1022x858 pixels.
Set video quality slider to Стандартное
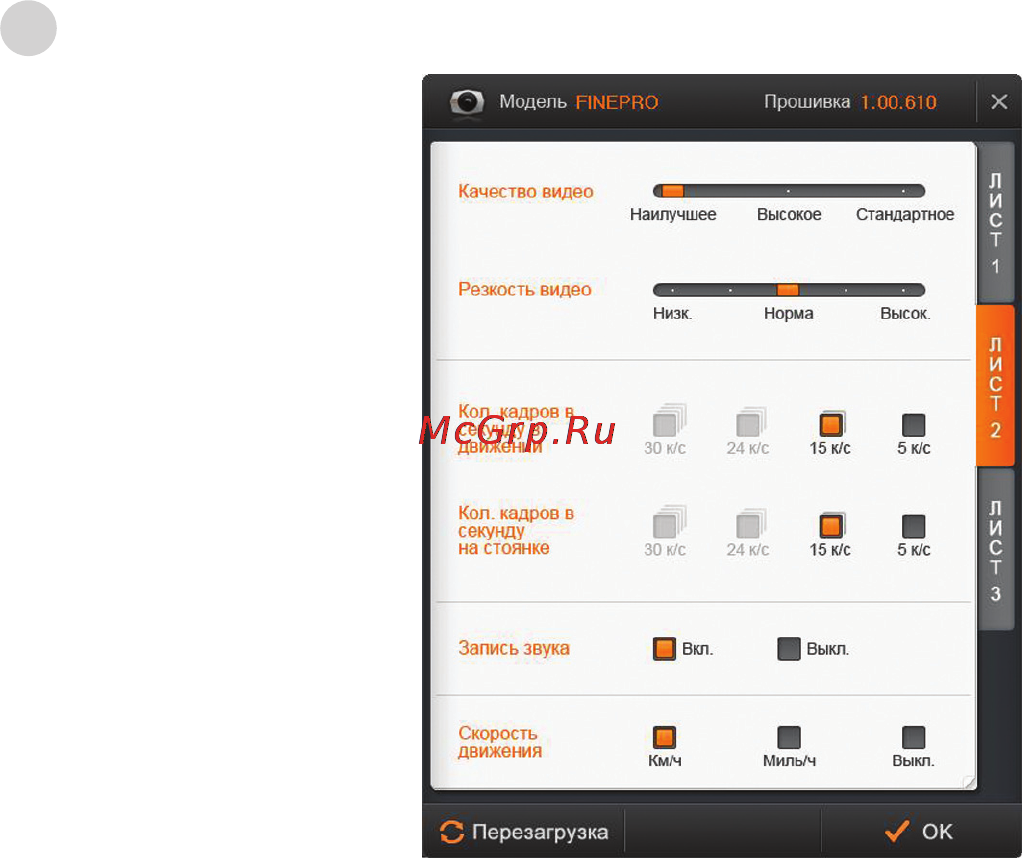click(x=903, y=191)
